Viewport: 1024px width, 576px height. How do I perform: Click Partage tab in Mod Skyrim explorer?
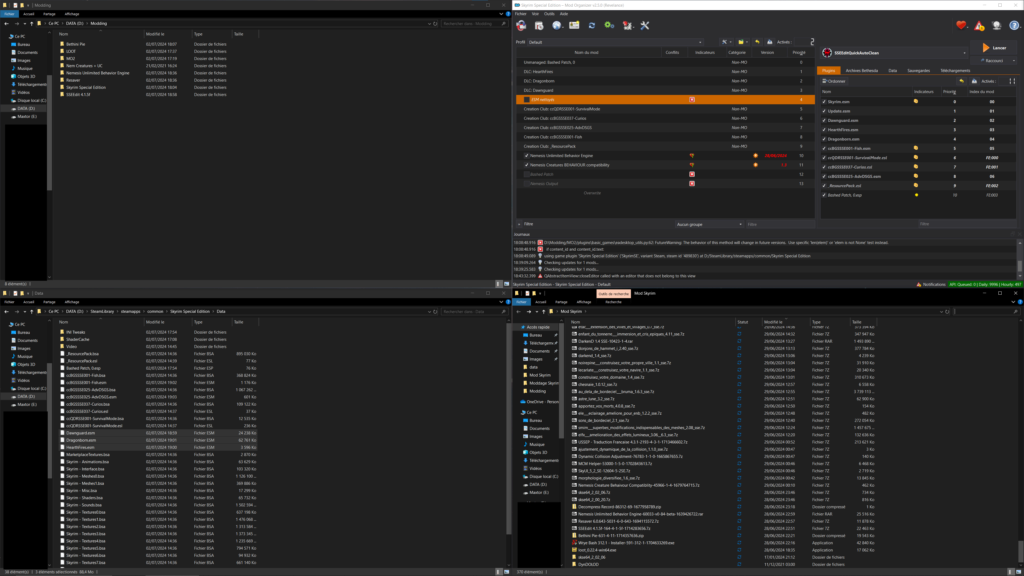pos(561,302)
